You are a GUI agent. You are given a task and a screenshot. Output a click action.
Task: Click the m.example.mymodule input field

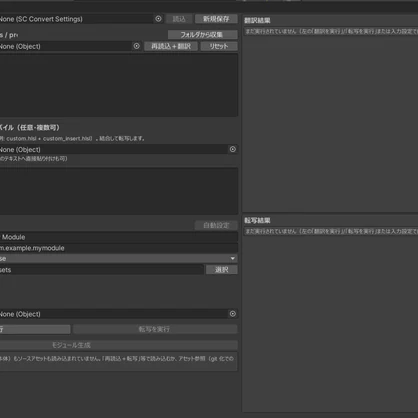(119, 248)
